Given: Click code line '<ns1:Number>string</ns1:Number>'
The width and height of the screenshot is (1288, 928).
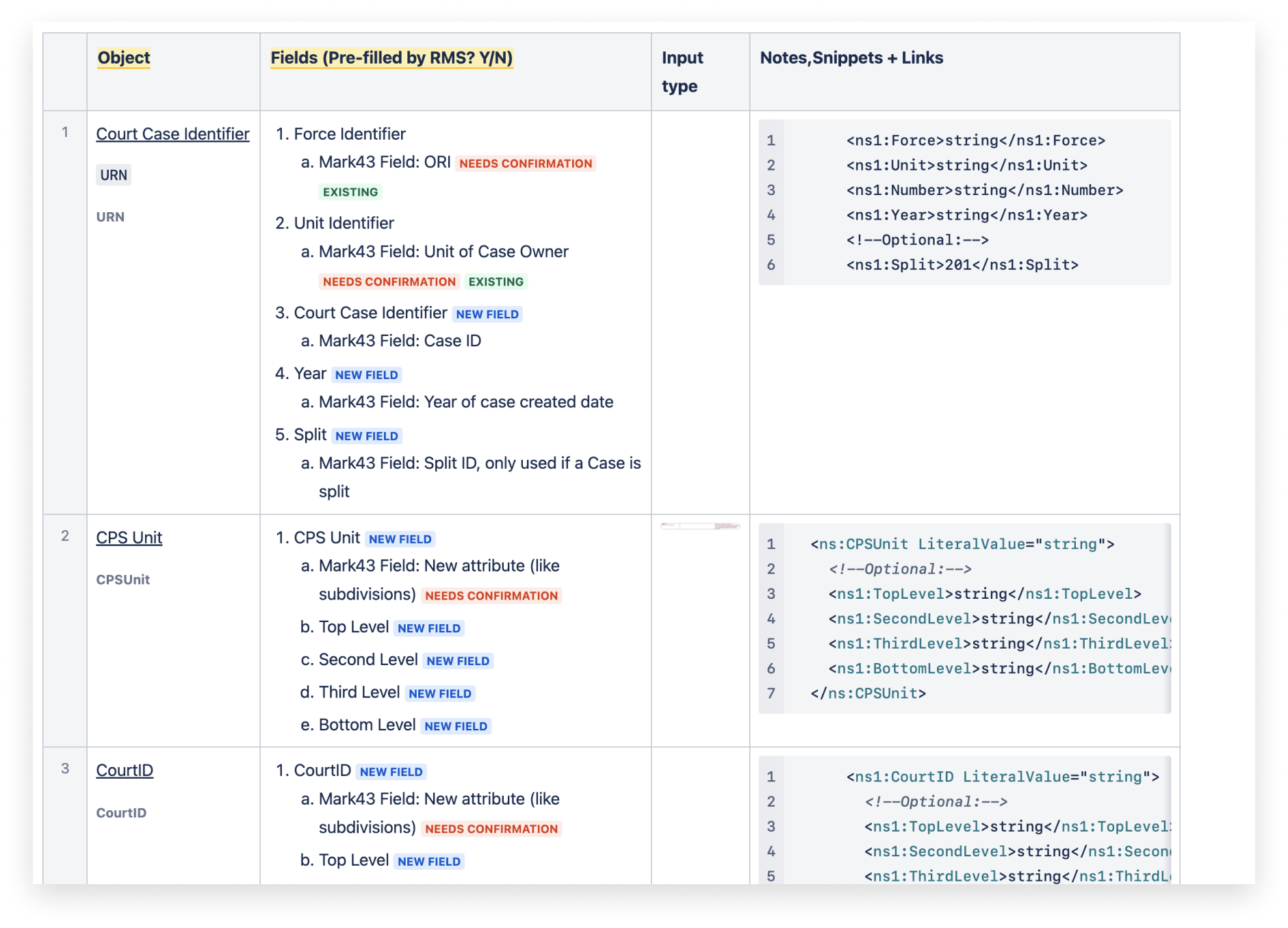Looking at the screenshot, I should (985, 190).
